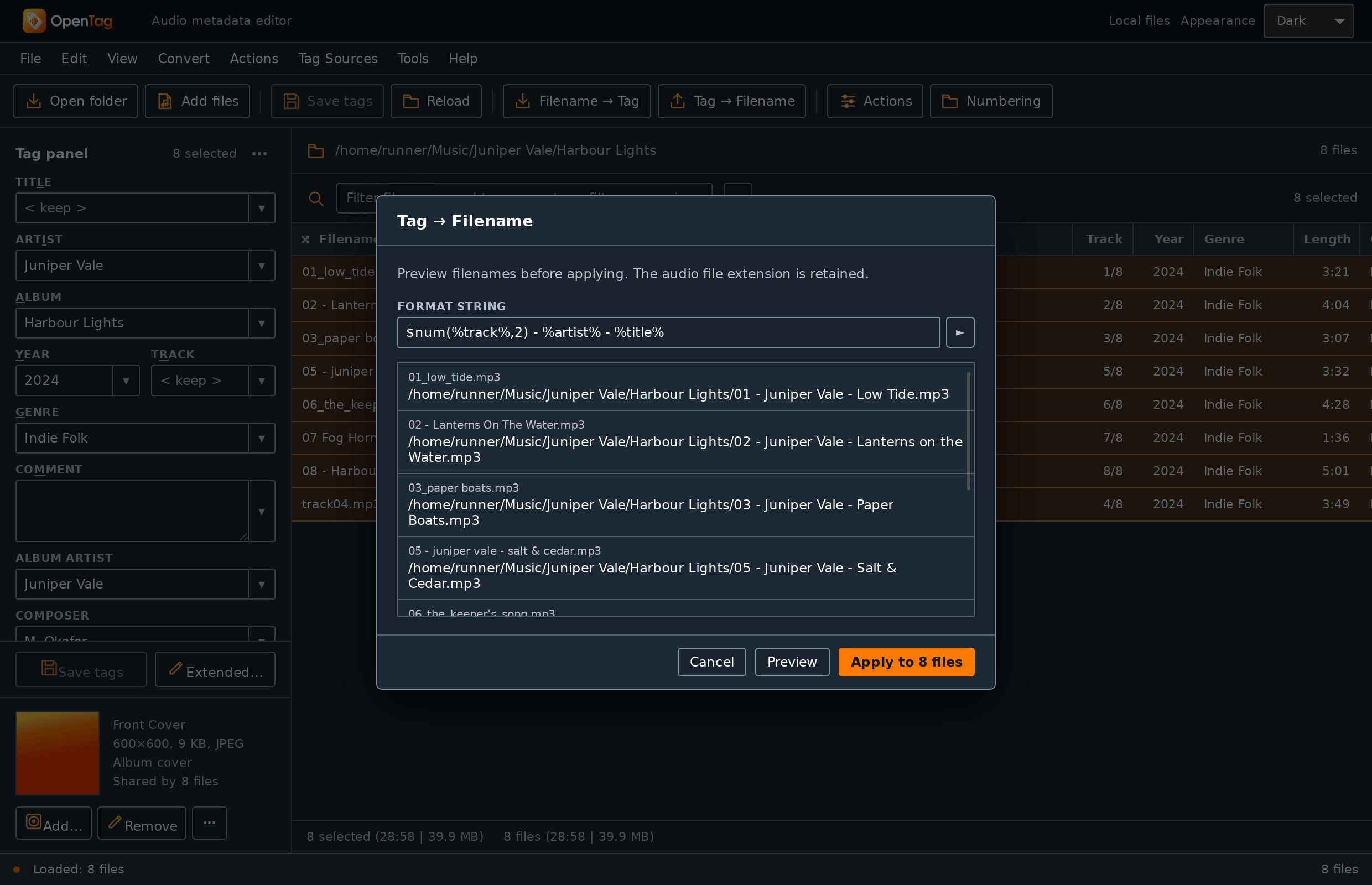Open the Convert menu
The image size is (1372, 885).
click(x=183, y=59)
